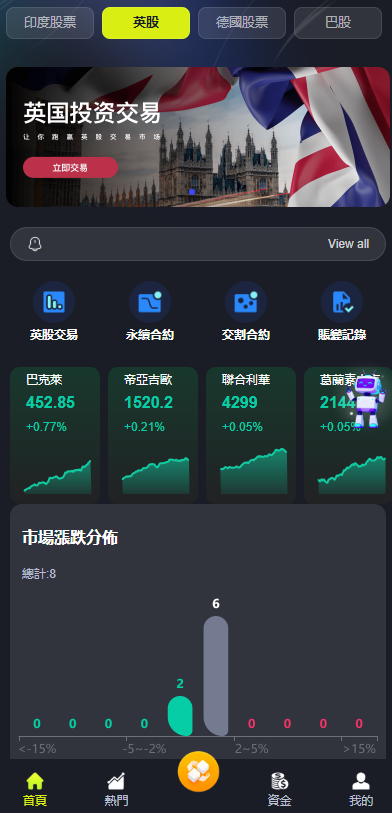Screen dimensions: 392x813
Task: View the 巴克萊 mini price chart
Action: click(57, 476)
